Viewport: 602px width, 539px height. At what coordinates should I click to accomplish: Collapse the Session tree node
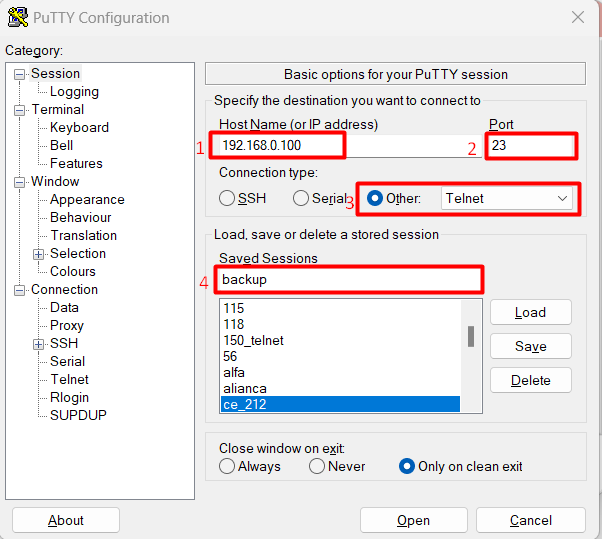pos(19,74)
